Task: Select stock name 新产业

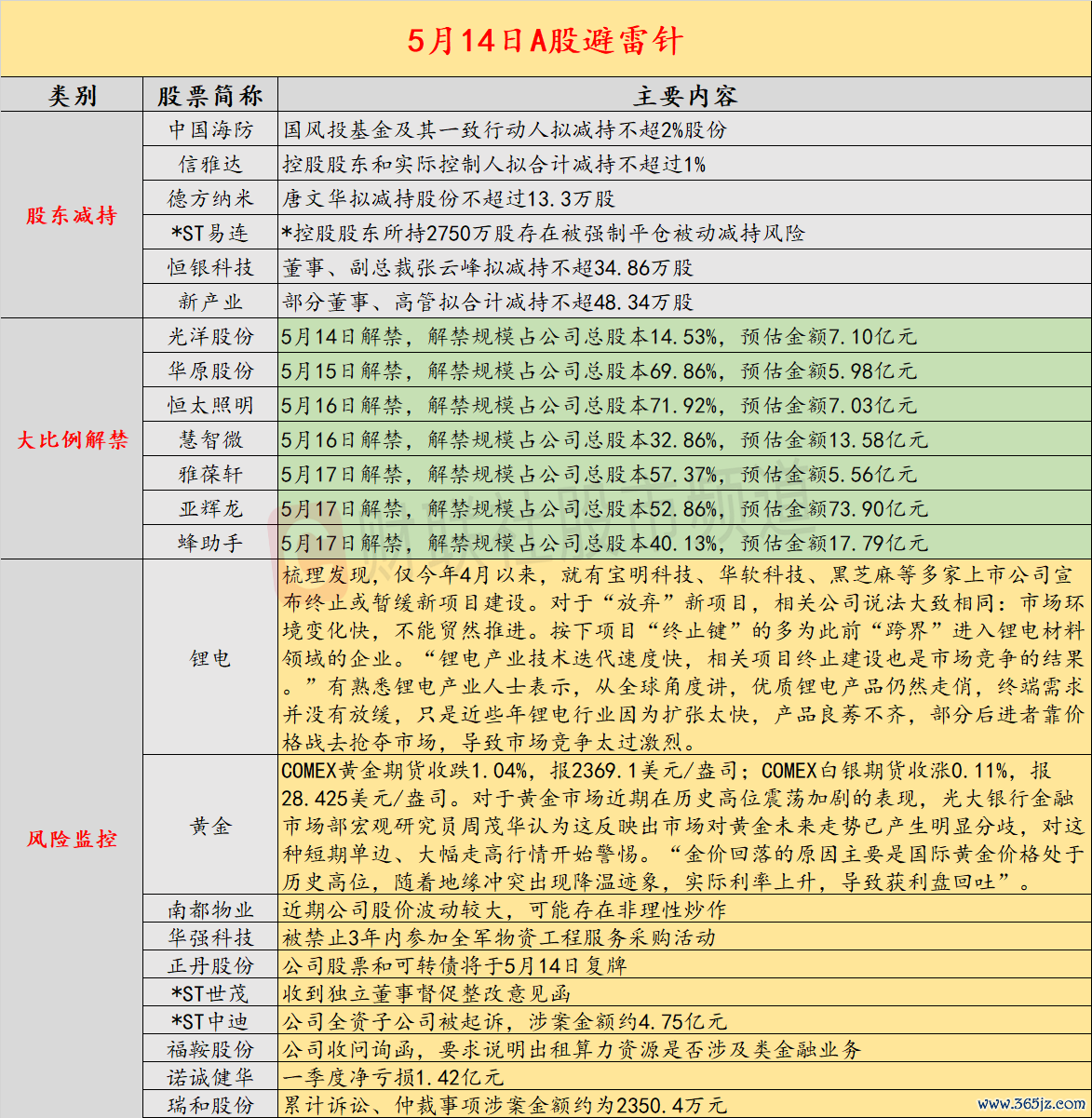Action: click(210, 302)
